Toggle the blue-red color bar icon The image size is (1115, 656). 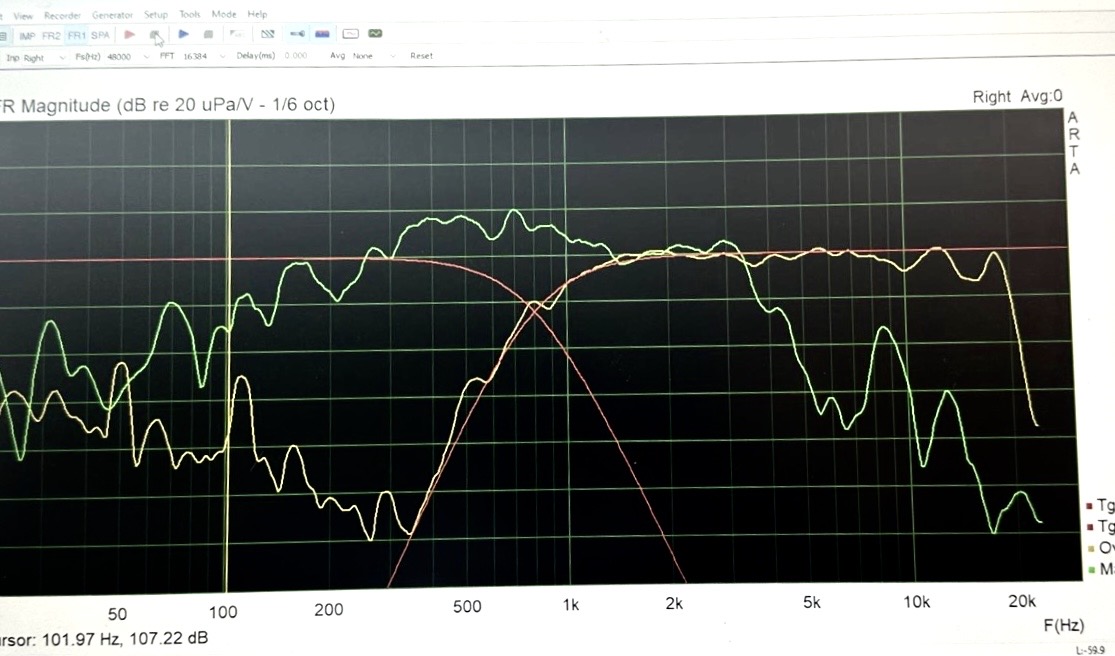click(322, 33)
